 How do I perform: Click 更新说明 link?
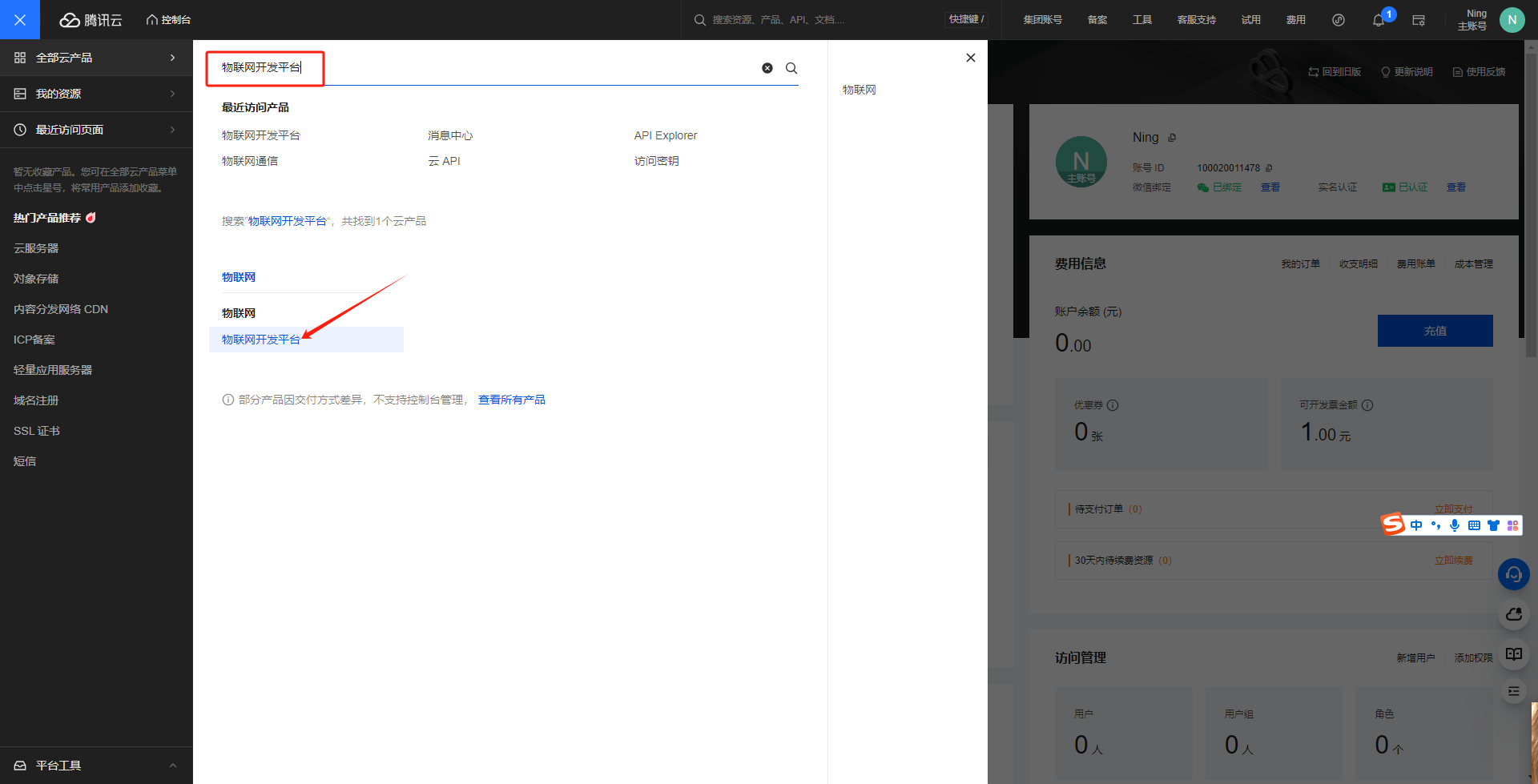click(x=1407, y=72)
